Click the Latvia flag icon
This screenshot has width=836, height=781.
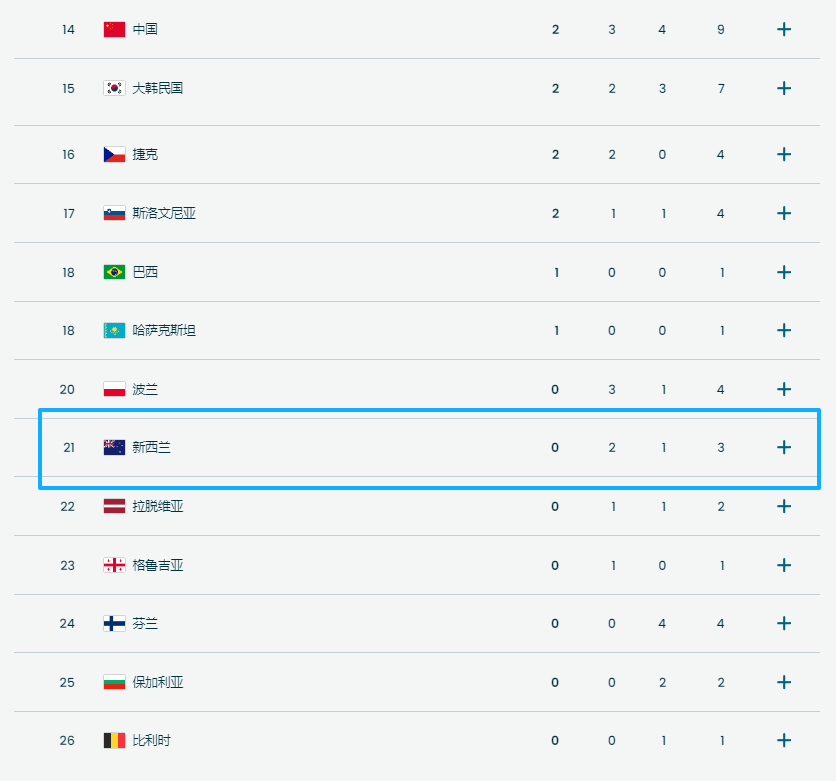point(114,506)
